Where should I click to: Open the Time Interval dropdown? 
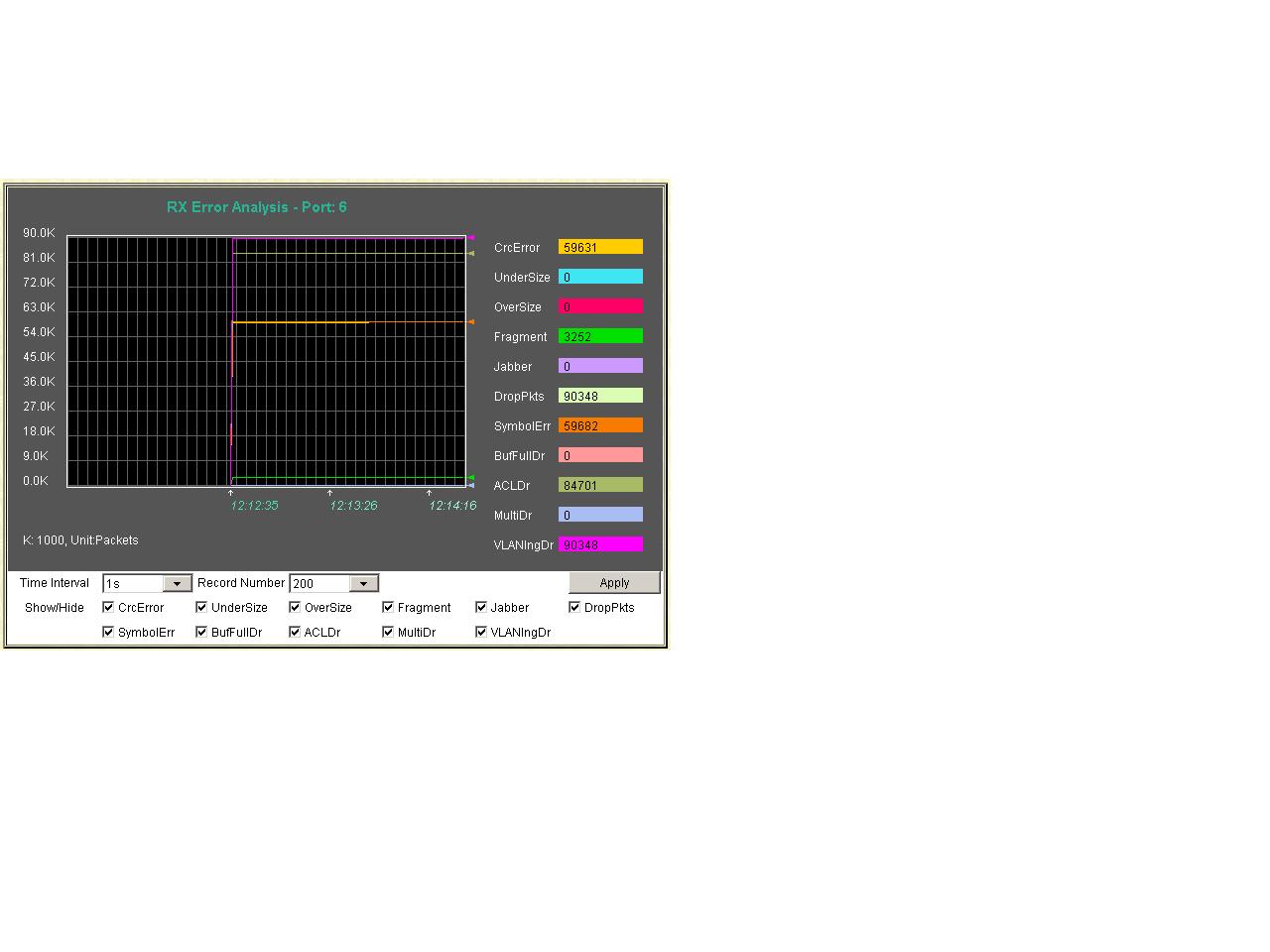177,584
